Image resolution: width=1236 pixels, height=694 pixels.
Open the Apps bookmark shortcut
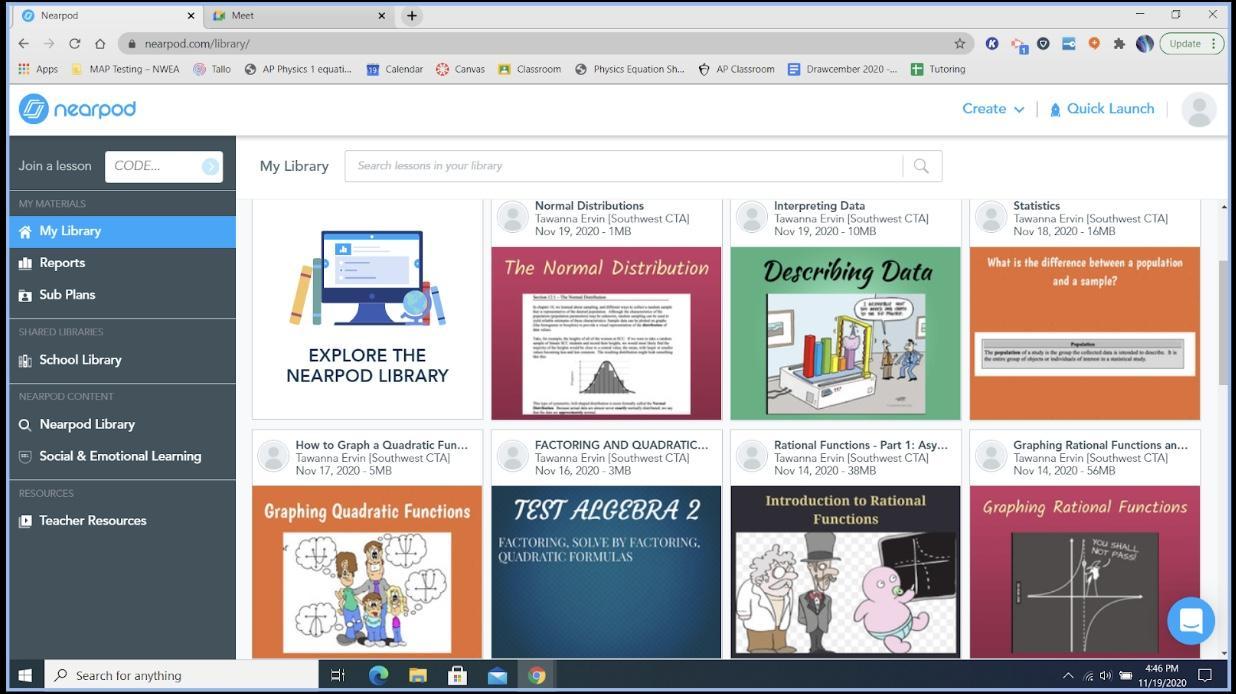click(38, 69)
